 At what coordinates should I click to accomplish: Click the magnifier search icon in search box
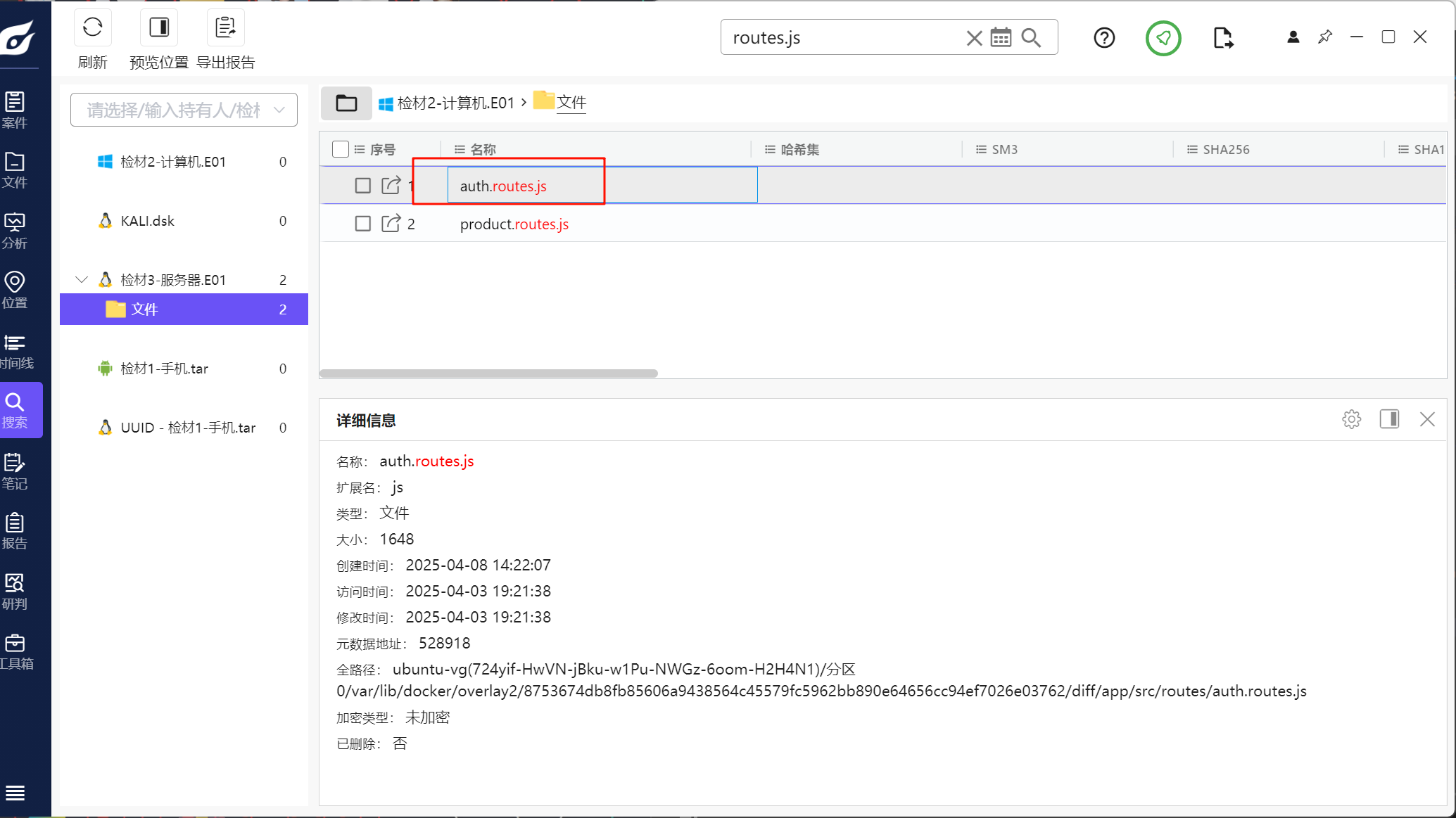tap(1031, 37)
